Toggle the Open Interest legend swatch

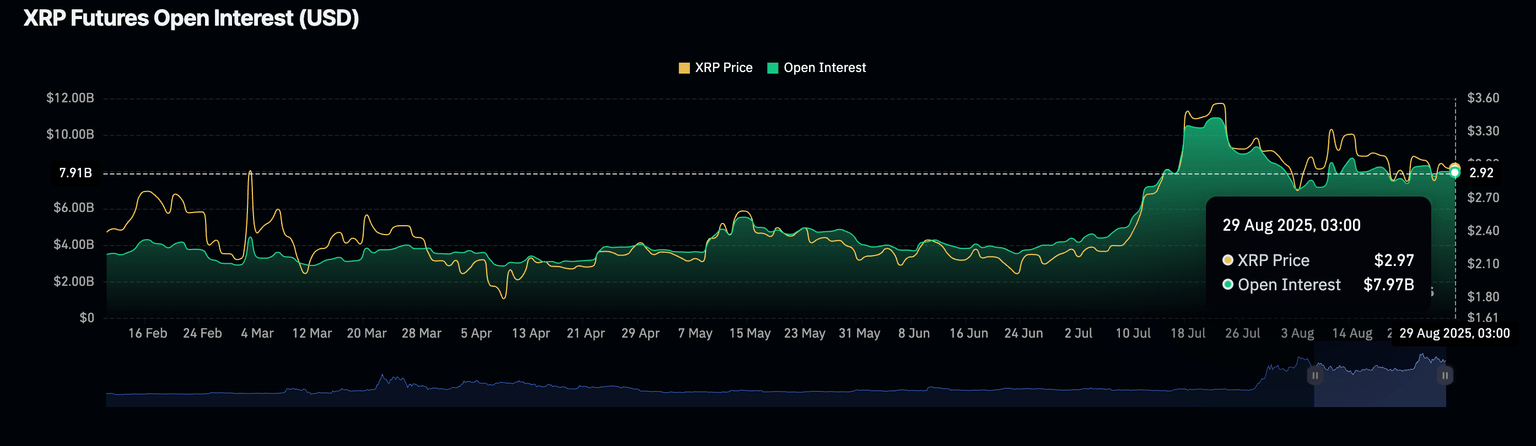(x=772, y=68)
